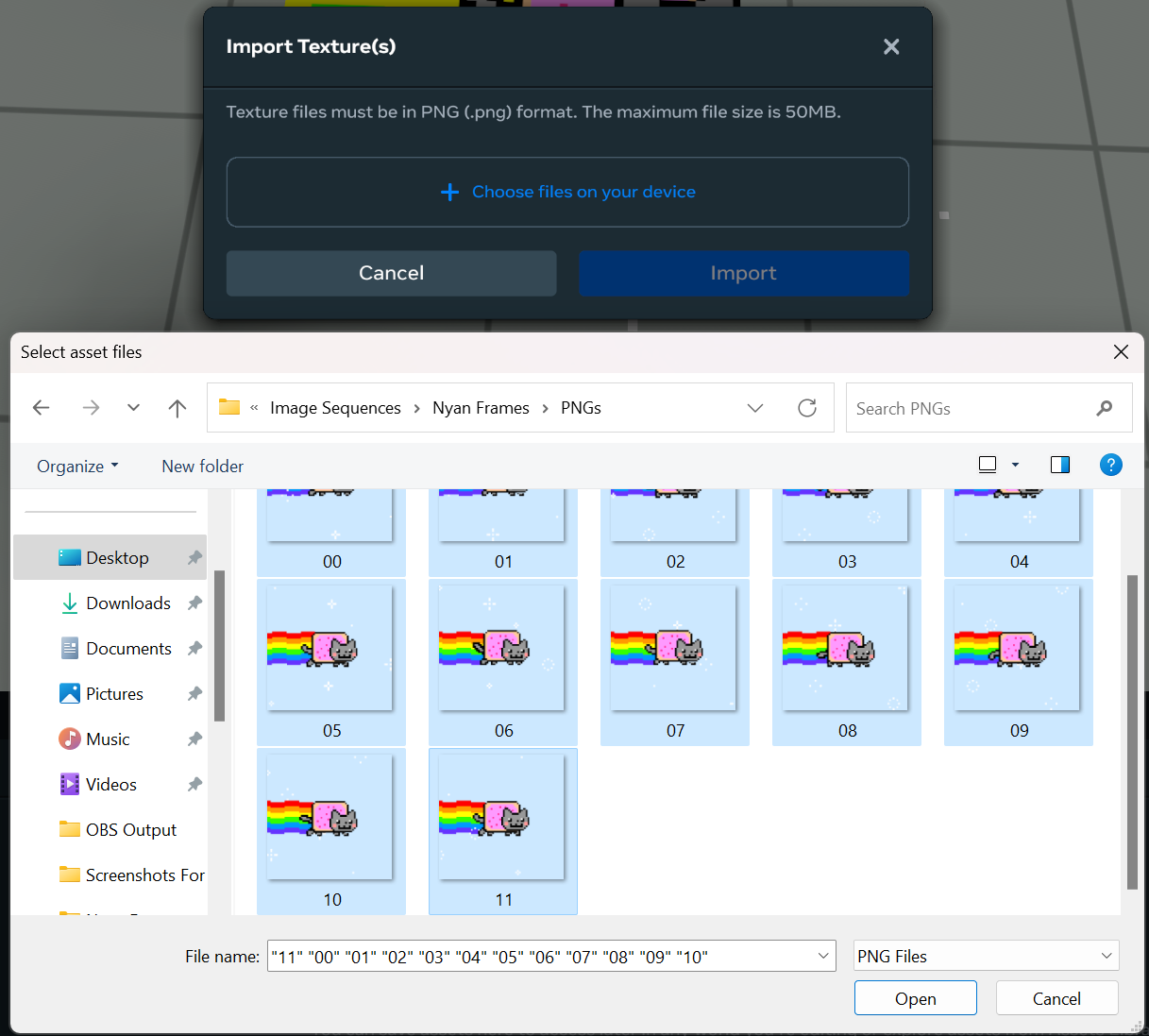The width and height of the screenshot is (1149, 1036).
Task: Open recent locations dropdown chevron
Action: pos(133,408)
